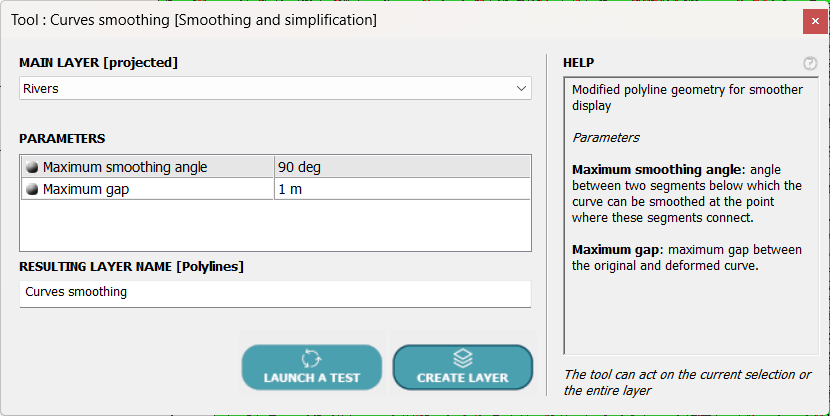Select the Maximum smoothing angle parameter row
Screen dimensions: 830x416
pyautogui.click(x=150, y=167)
